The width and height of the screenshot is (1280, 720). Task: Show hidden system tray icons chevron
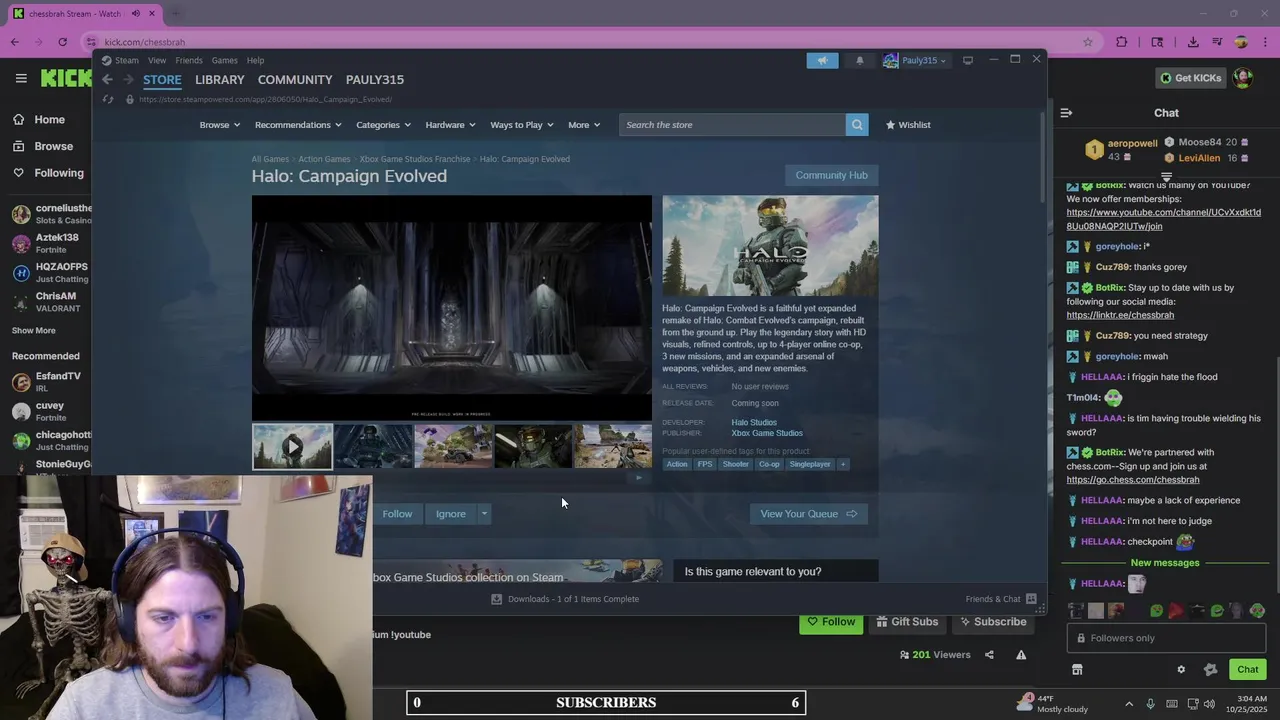tap(1129, 704)
